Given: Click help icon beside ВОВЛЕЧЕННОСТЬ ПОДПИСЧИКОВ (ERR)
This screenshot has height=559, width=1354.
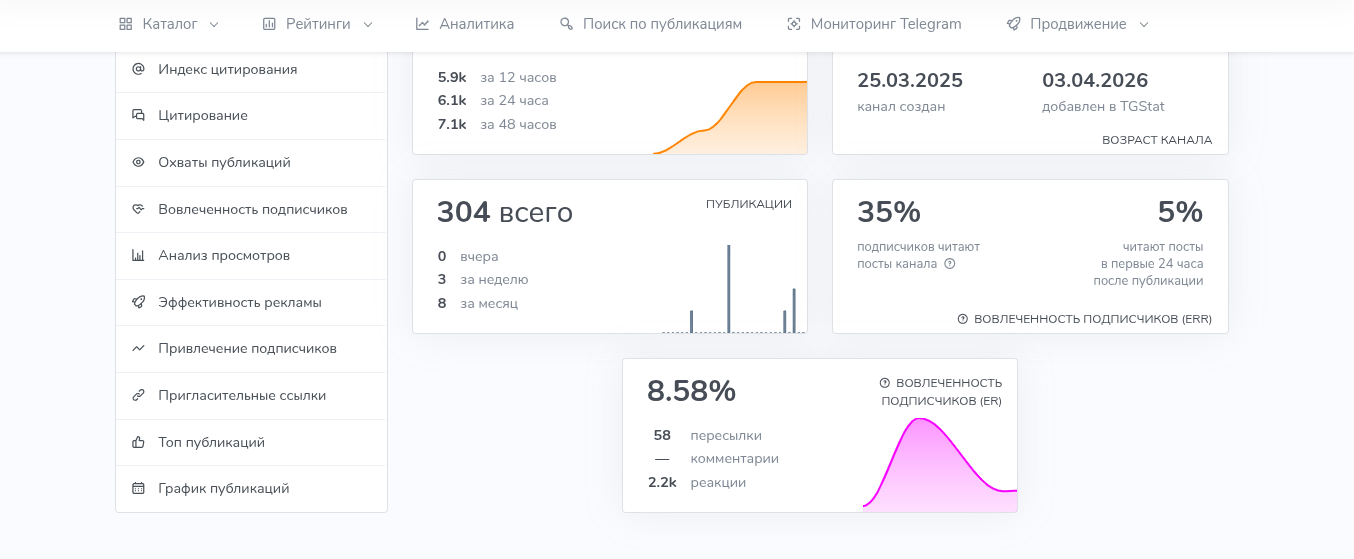Looking at the screenshot, I should 963,319.
